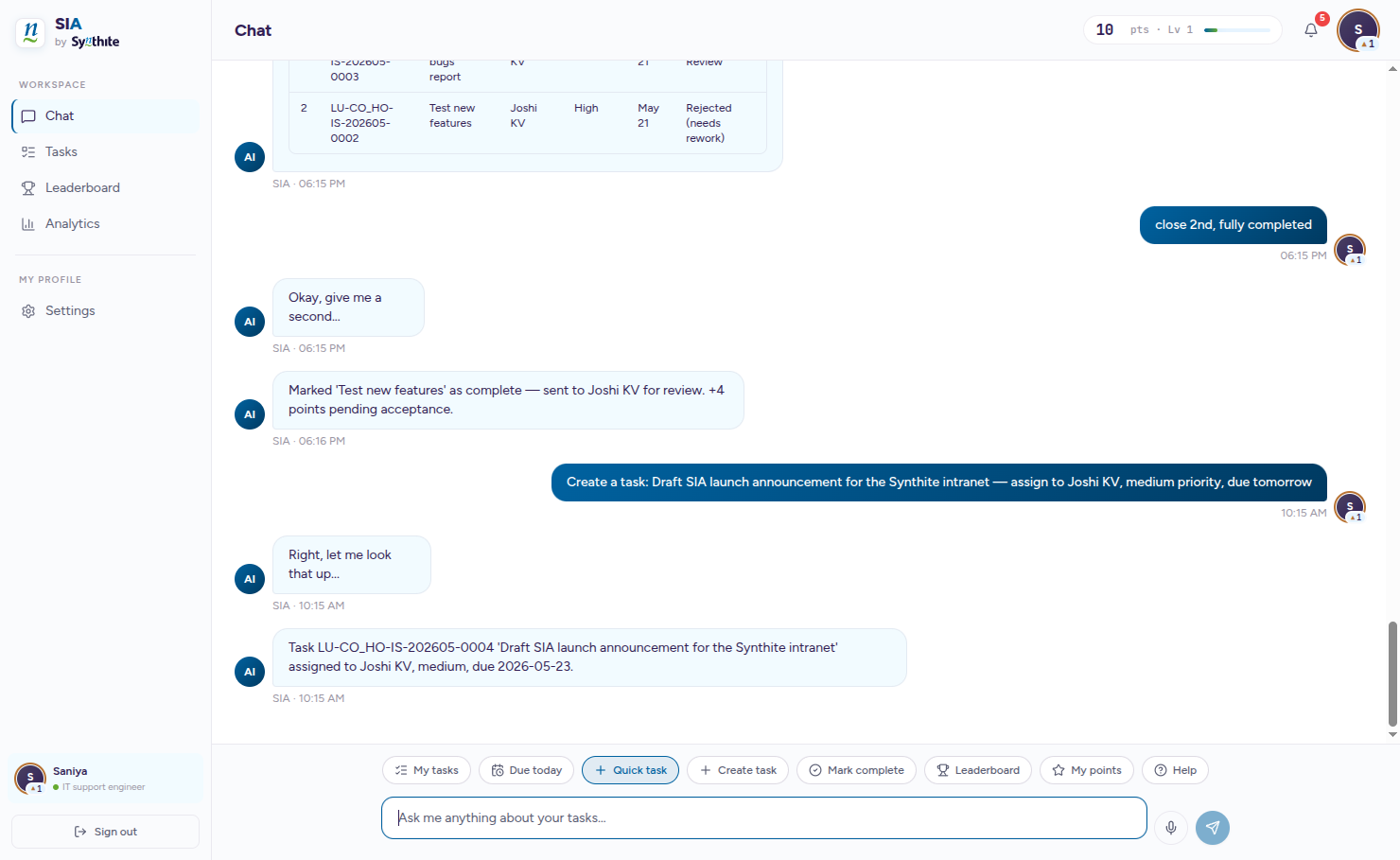Viewport: 1400px width, 860px height.
Task: Click the star icon on My points
Action: [1059, 770]
